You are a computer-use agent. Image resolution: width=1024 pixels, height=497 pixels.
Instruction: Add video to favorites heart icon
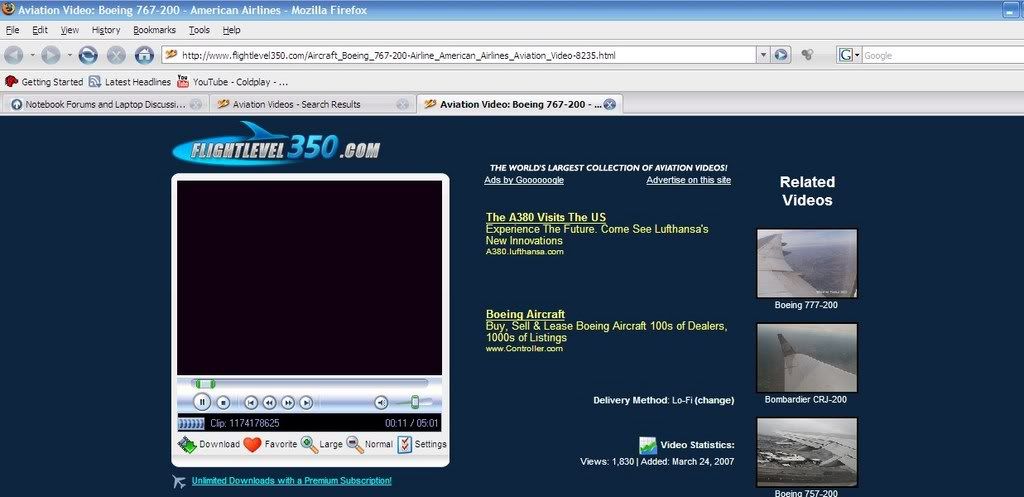point(252,445)
